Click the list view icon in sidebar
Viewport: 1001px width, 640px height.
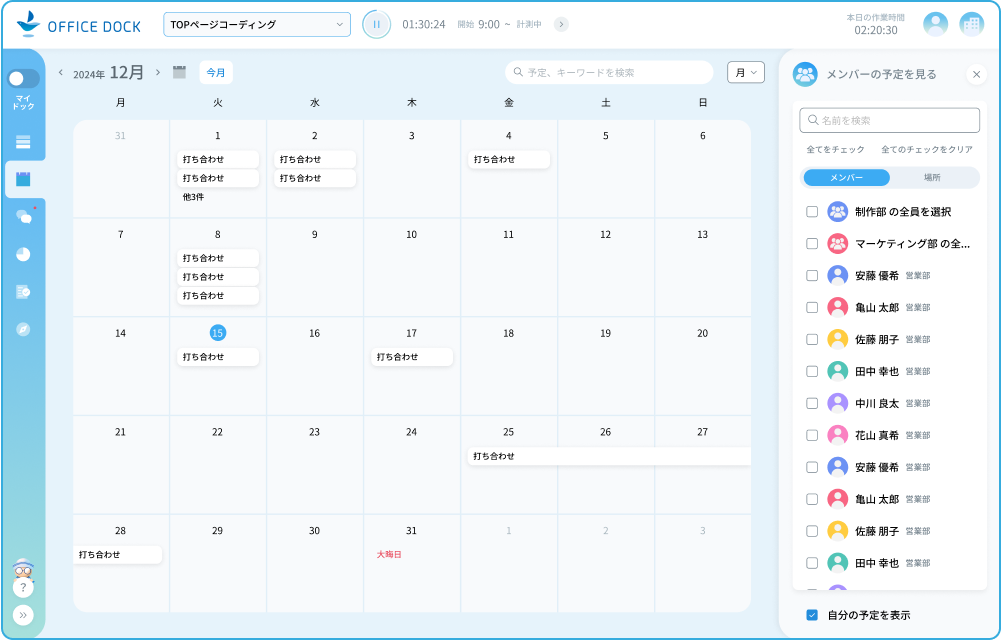[23, 142]
